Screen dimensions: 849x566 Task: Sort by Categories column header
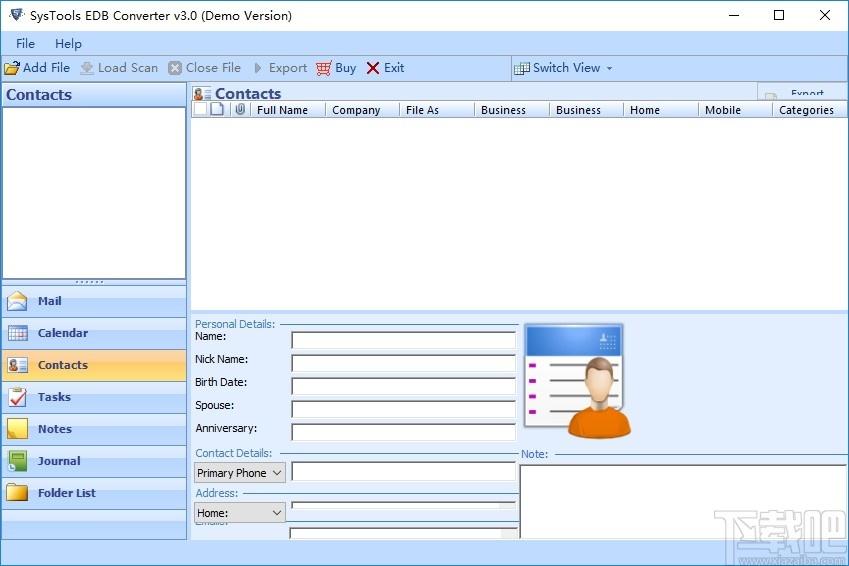[x=809, y=110]
